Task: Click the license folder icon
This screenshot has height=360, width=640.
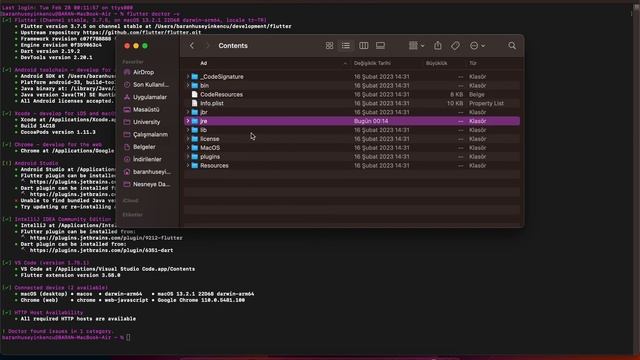Action: (x=195, y=139)
